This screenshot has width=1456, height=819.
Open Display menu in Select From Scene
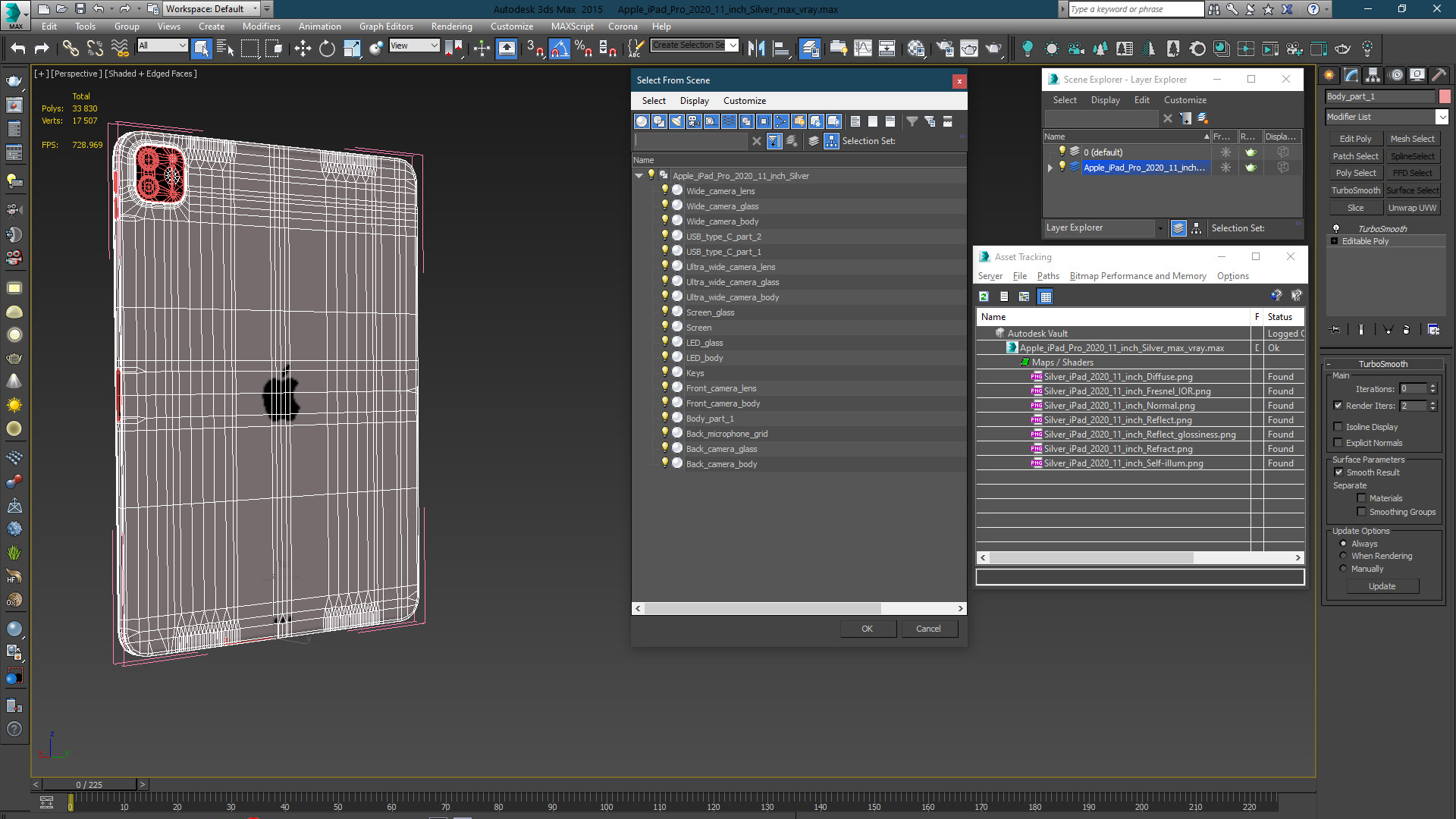pos(694,101)
